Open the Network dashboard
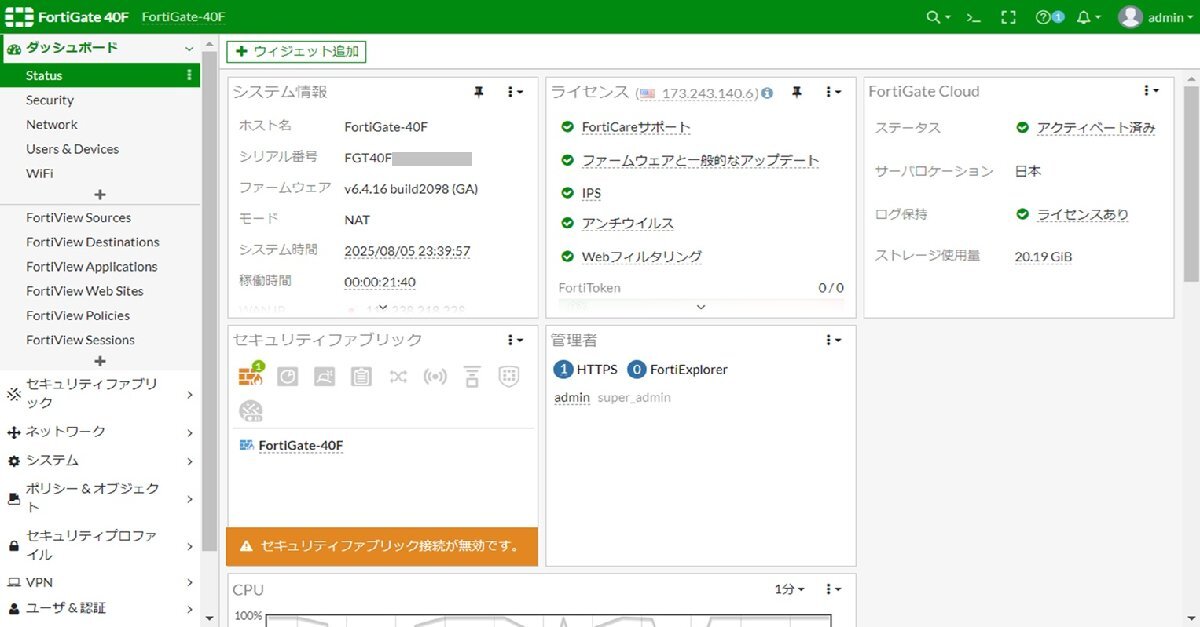This screenshot has height=627, width=1200. [x=52, y=125]
